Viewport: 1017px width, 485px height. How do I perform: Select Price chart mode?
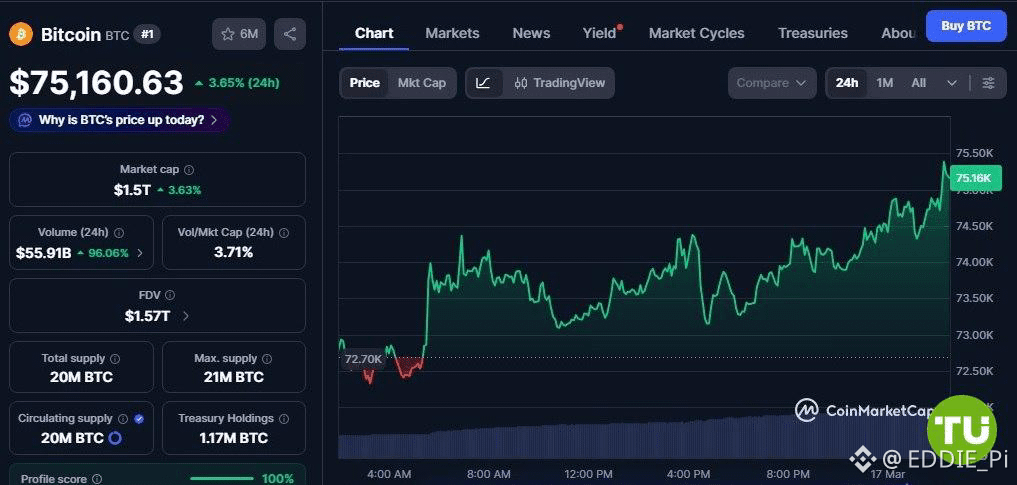365,83
